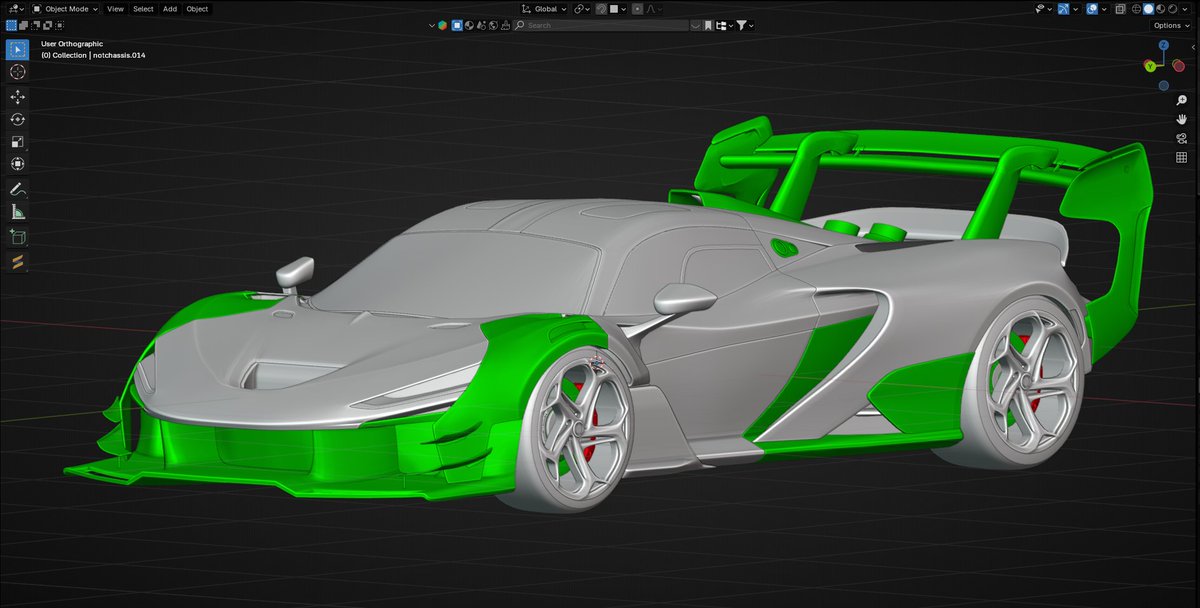Open the Object Mode dropdown

tap(64, 9)
